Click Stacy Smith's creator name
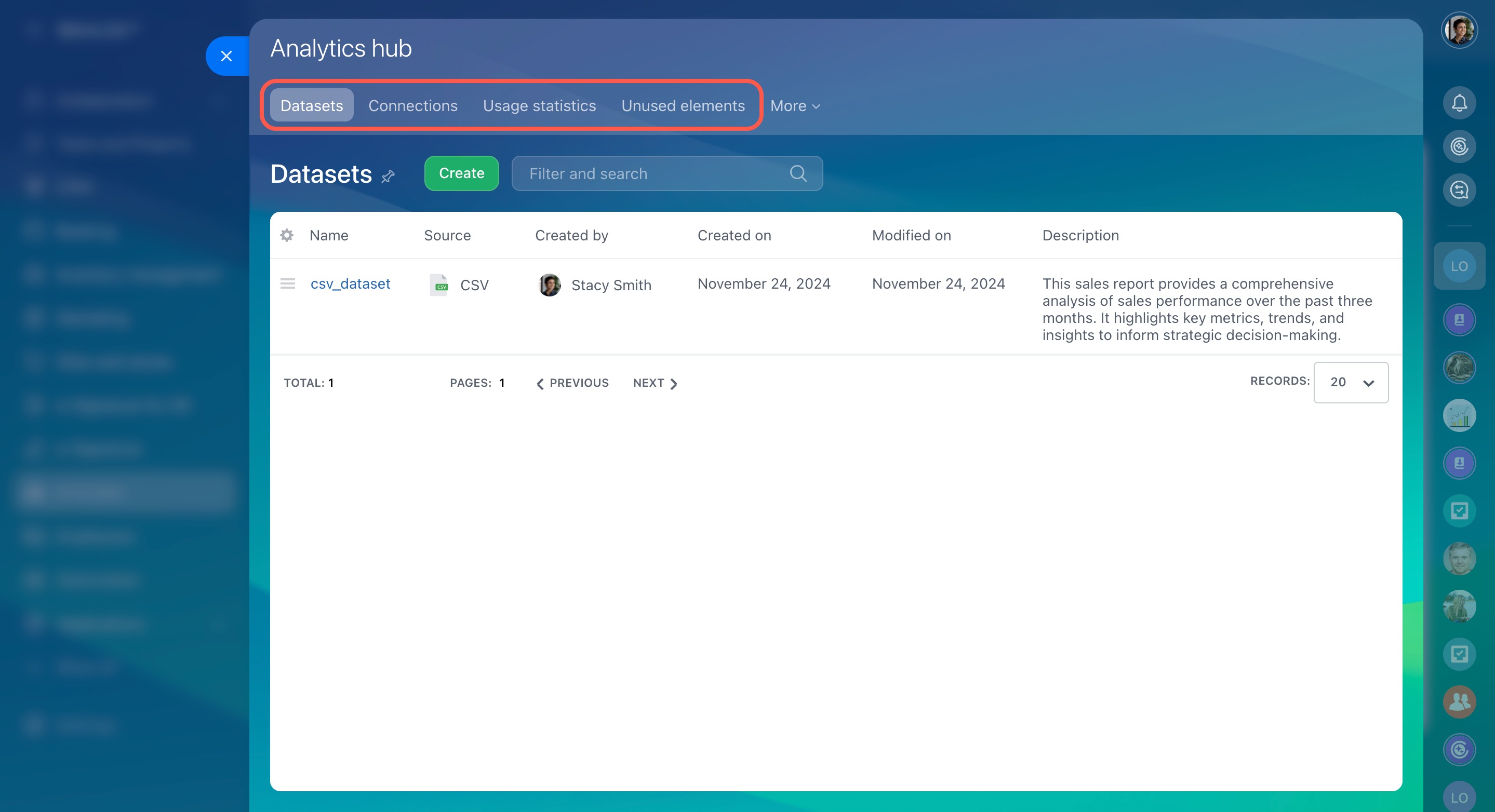1495x812 pixels. (610, 285)
